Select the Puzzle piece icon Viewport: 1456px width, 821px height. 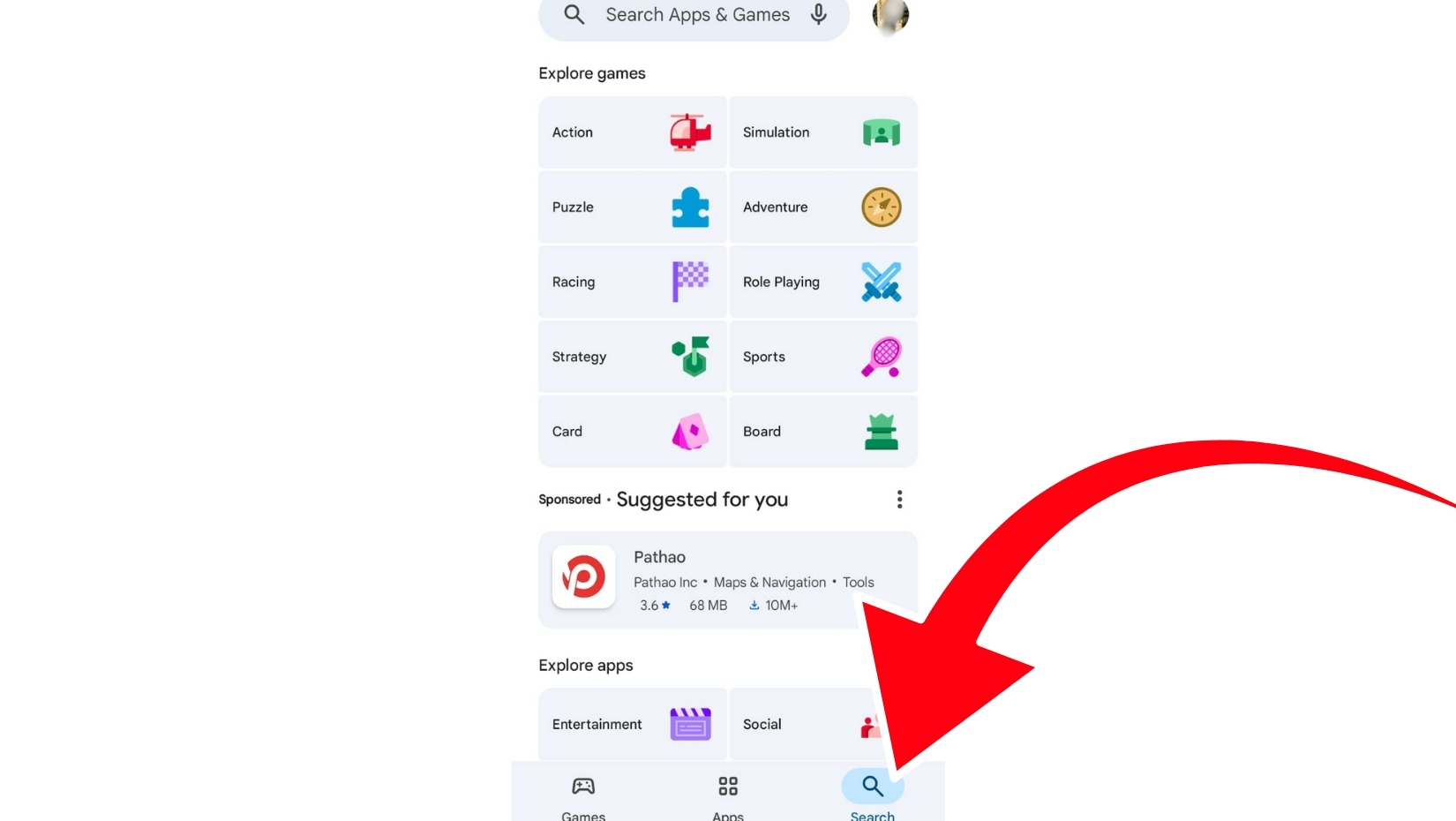pos(690,207)
